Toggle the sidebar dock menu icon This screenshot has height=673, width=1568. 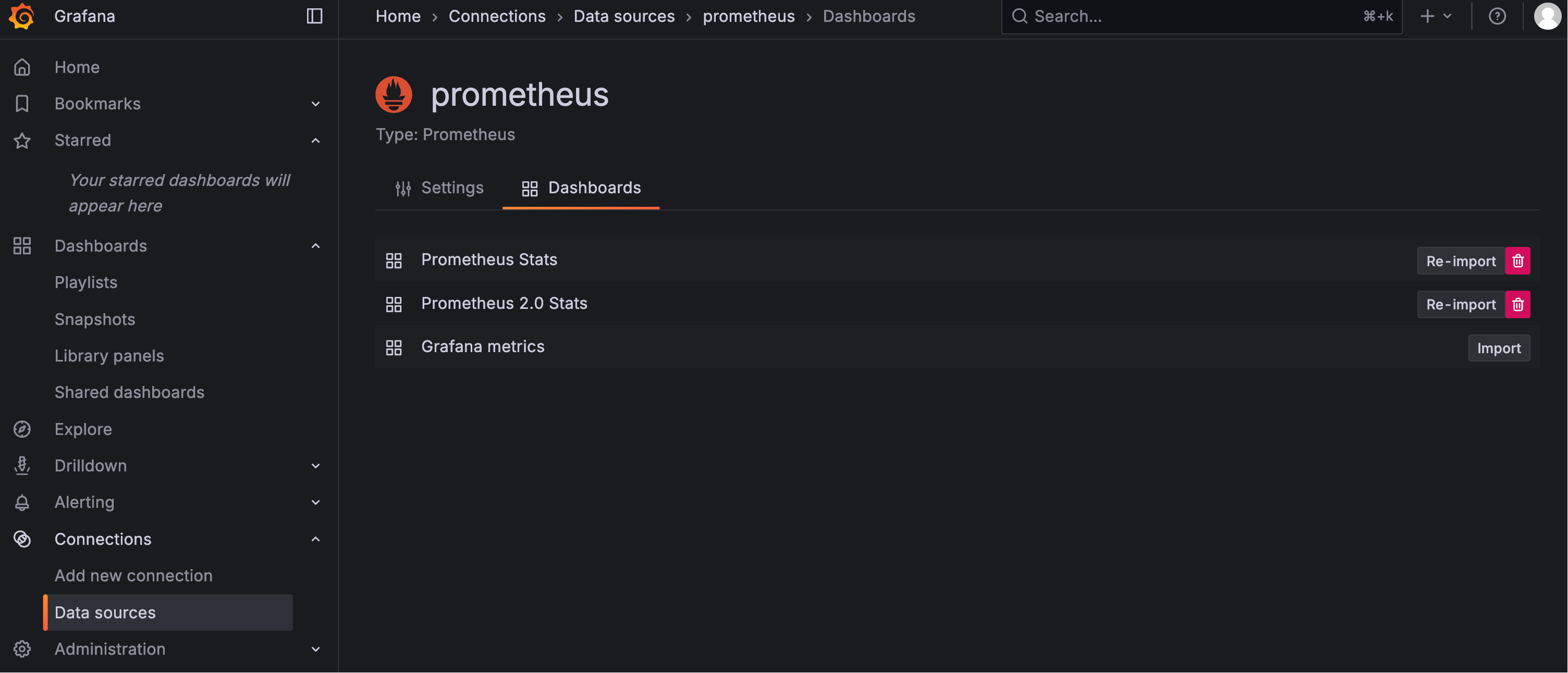pos(314,17)
